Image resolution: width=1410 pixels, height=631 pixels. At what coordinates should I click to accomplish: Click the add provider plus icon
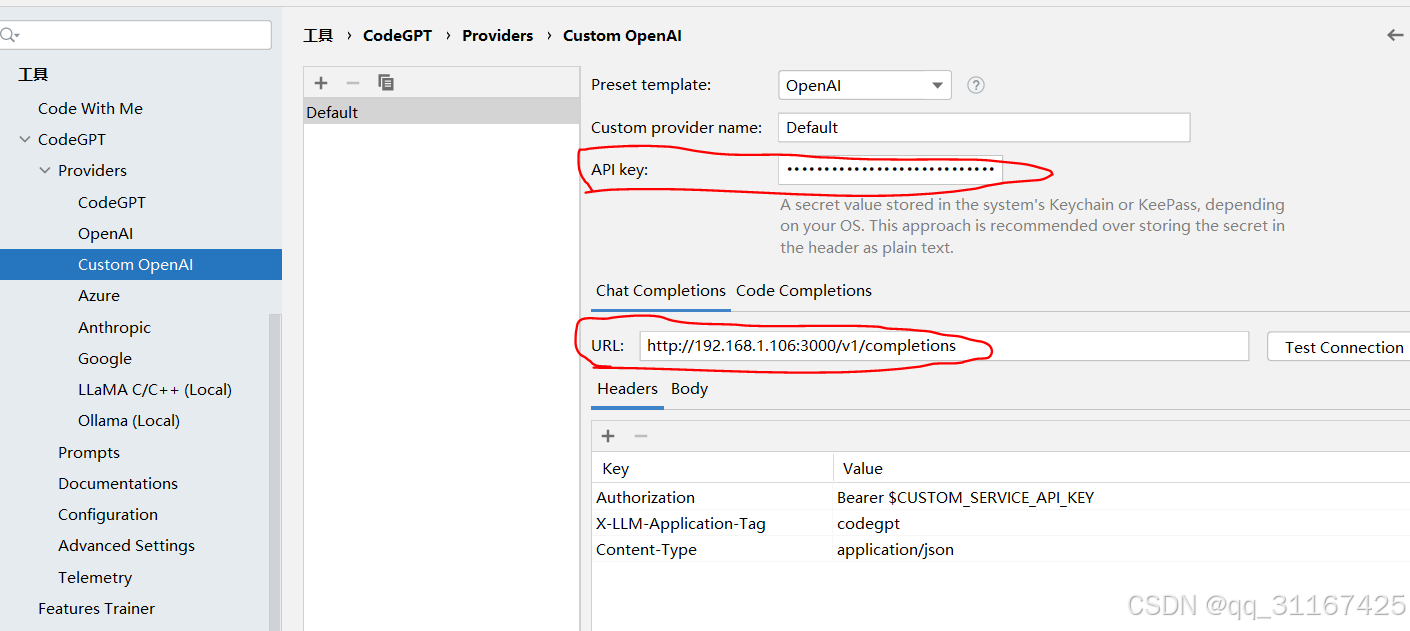pyautogui.click(x=320, y=82)
